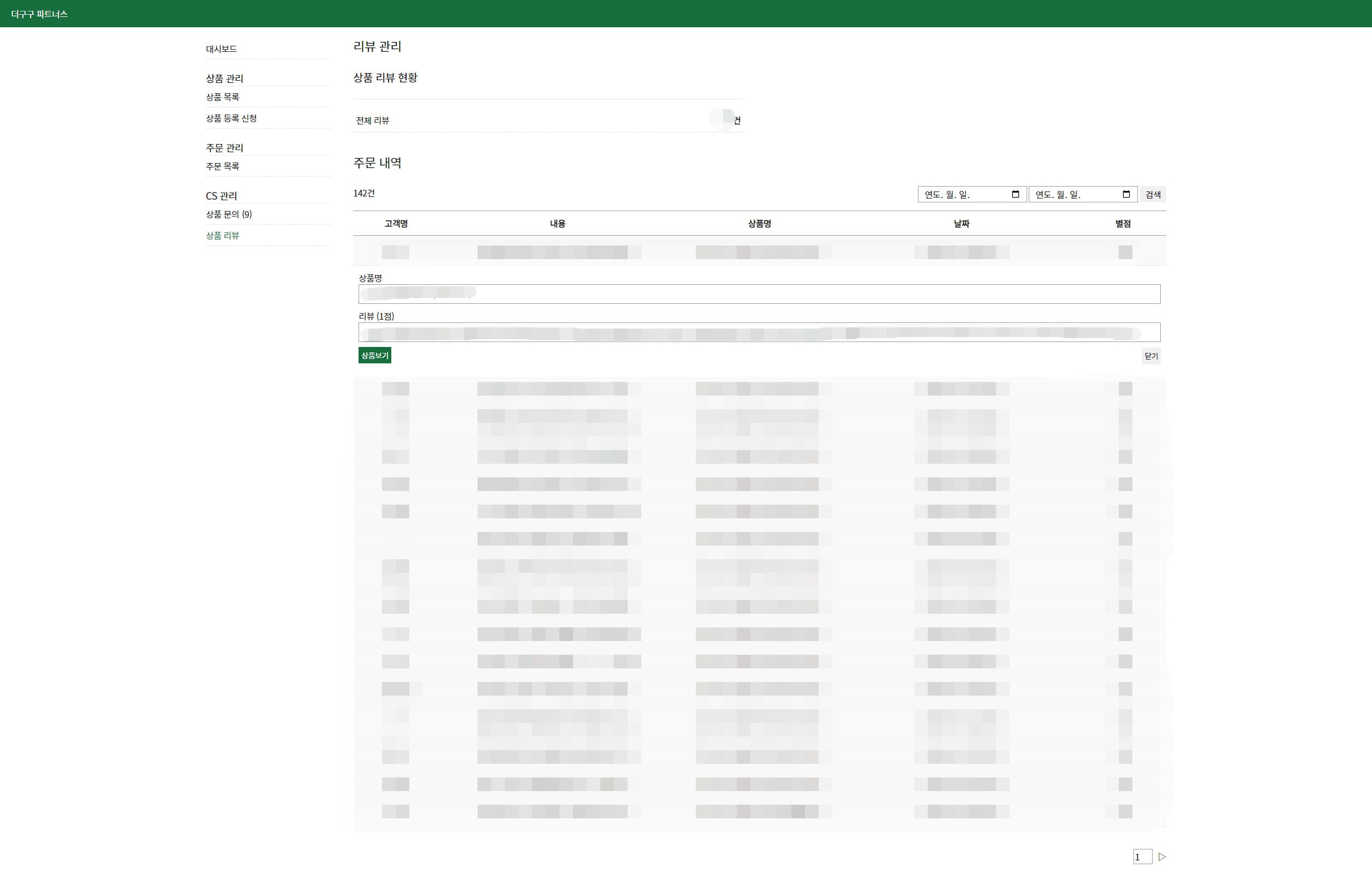This screenshot has width=1372, height=886.
Task: Click the page number input box
Action: tap(1142, 857)
